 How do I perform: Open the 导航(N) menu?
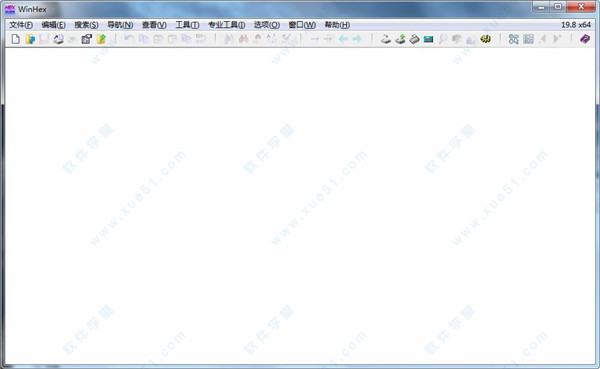[x=120, y=25]
